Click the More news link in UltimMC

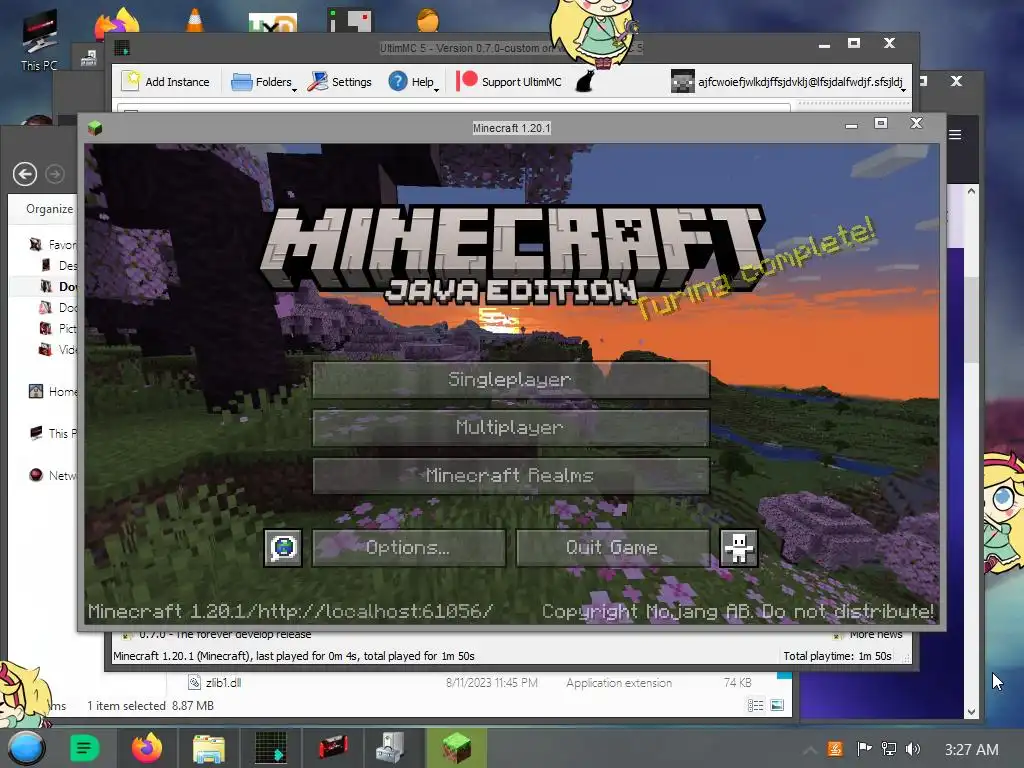875,634
